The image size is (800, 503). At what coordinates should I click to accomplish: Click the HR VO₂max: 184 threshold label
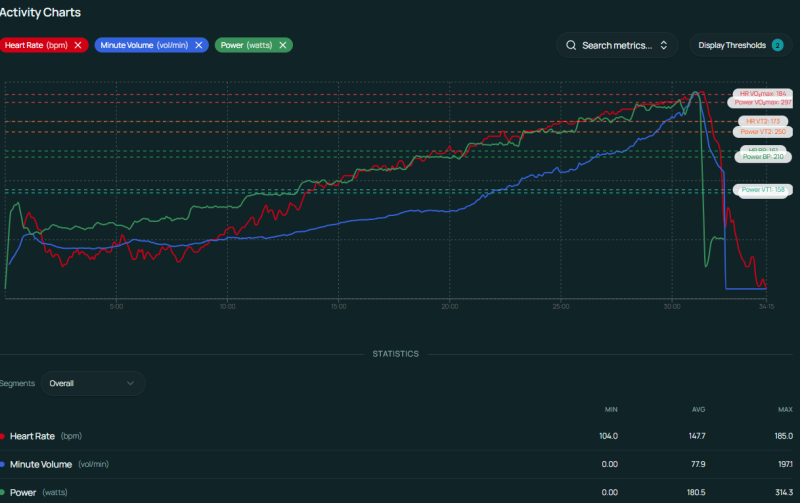(x=763, y=93)
